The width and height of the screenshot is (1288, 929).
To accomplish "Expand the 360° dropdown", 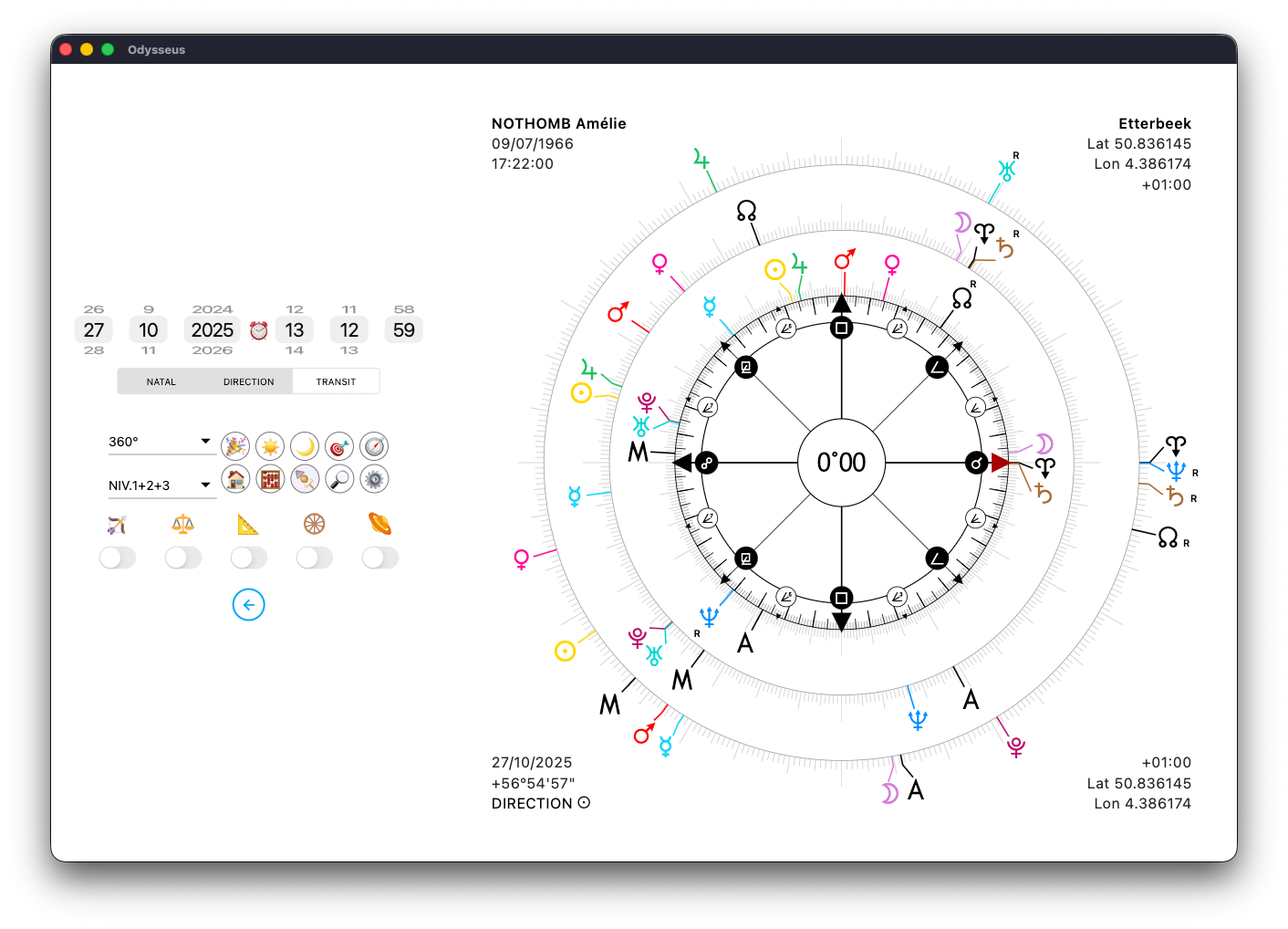I will 161,442.
